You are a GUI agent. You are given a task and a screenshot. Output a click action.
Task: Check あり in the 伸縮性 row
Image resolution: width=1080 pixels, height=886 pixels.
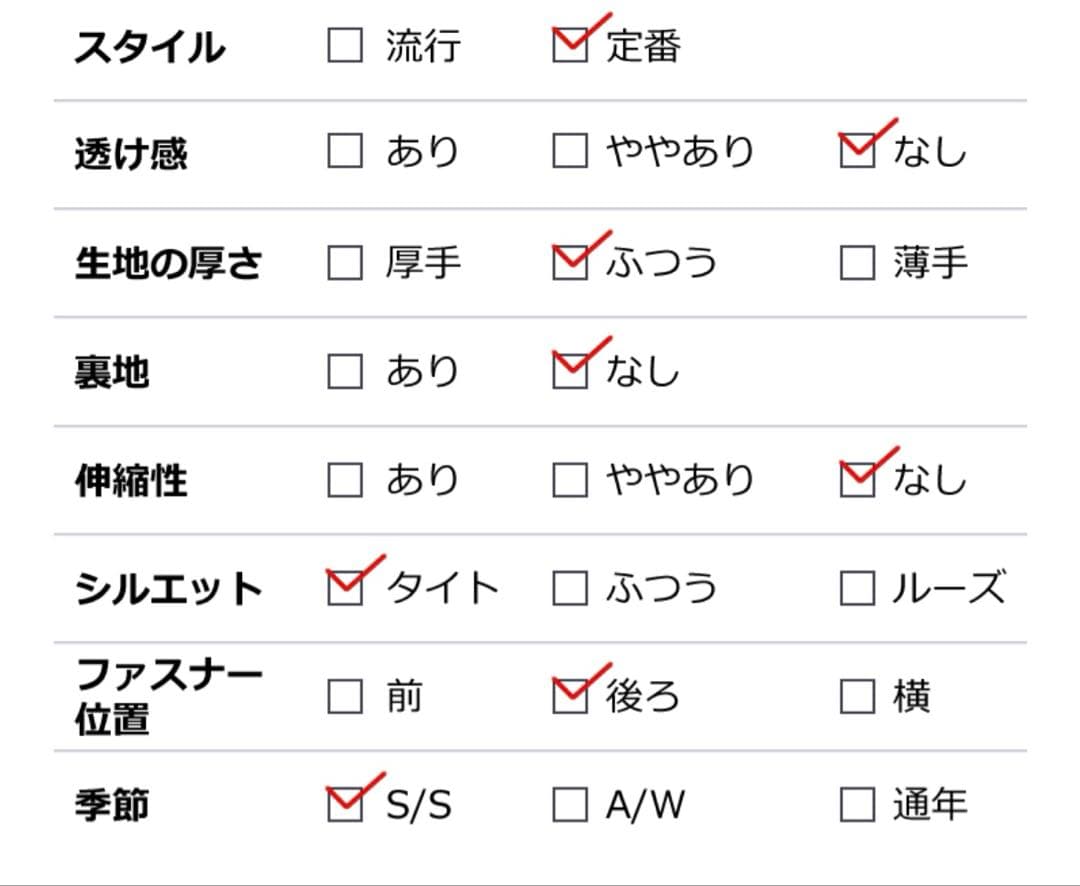click(x=345, y=480)
